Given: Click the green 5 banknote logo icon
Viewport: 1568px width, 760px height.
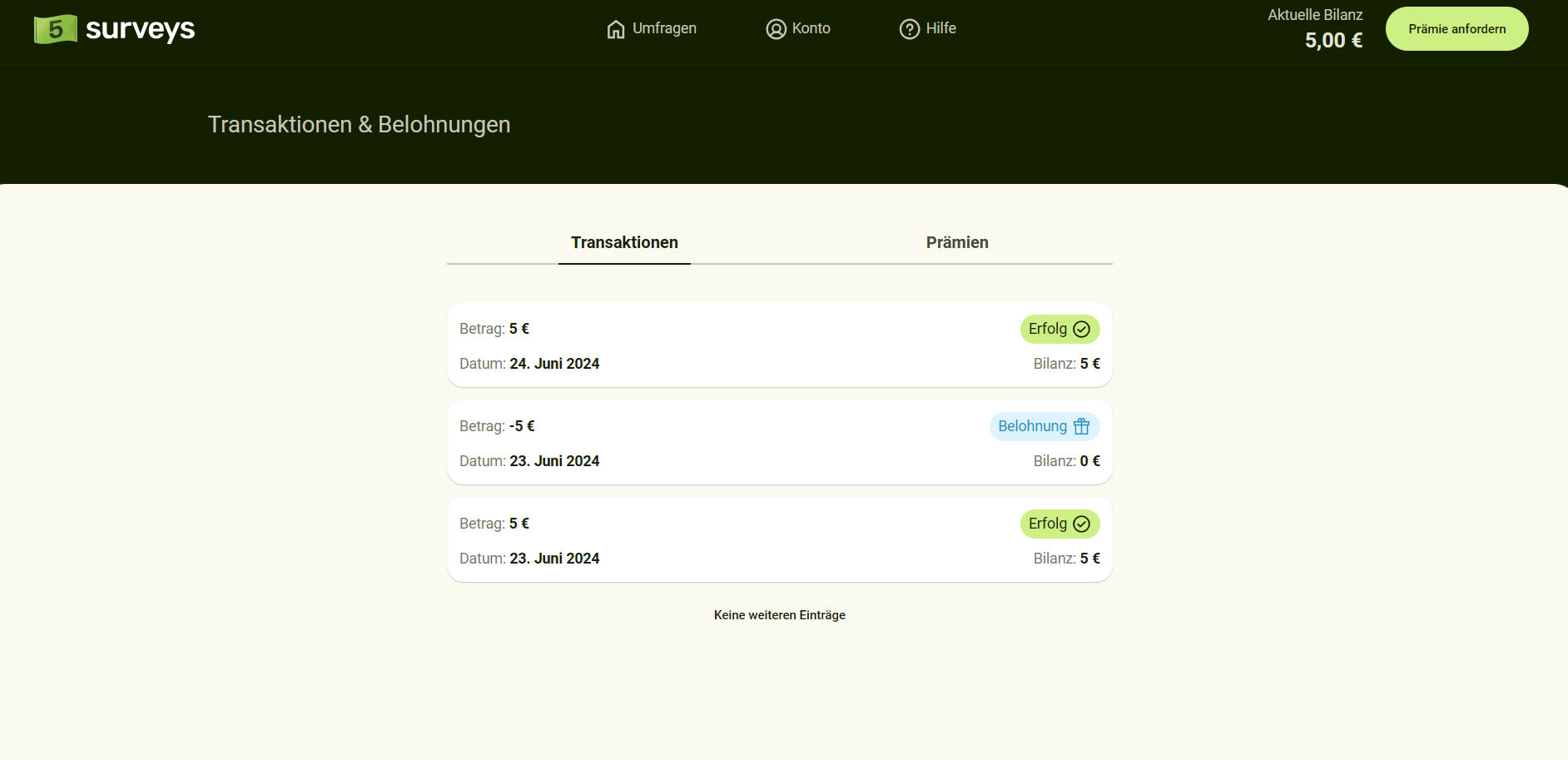Looking at the screenshot, I should click(x=56, y=29).
